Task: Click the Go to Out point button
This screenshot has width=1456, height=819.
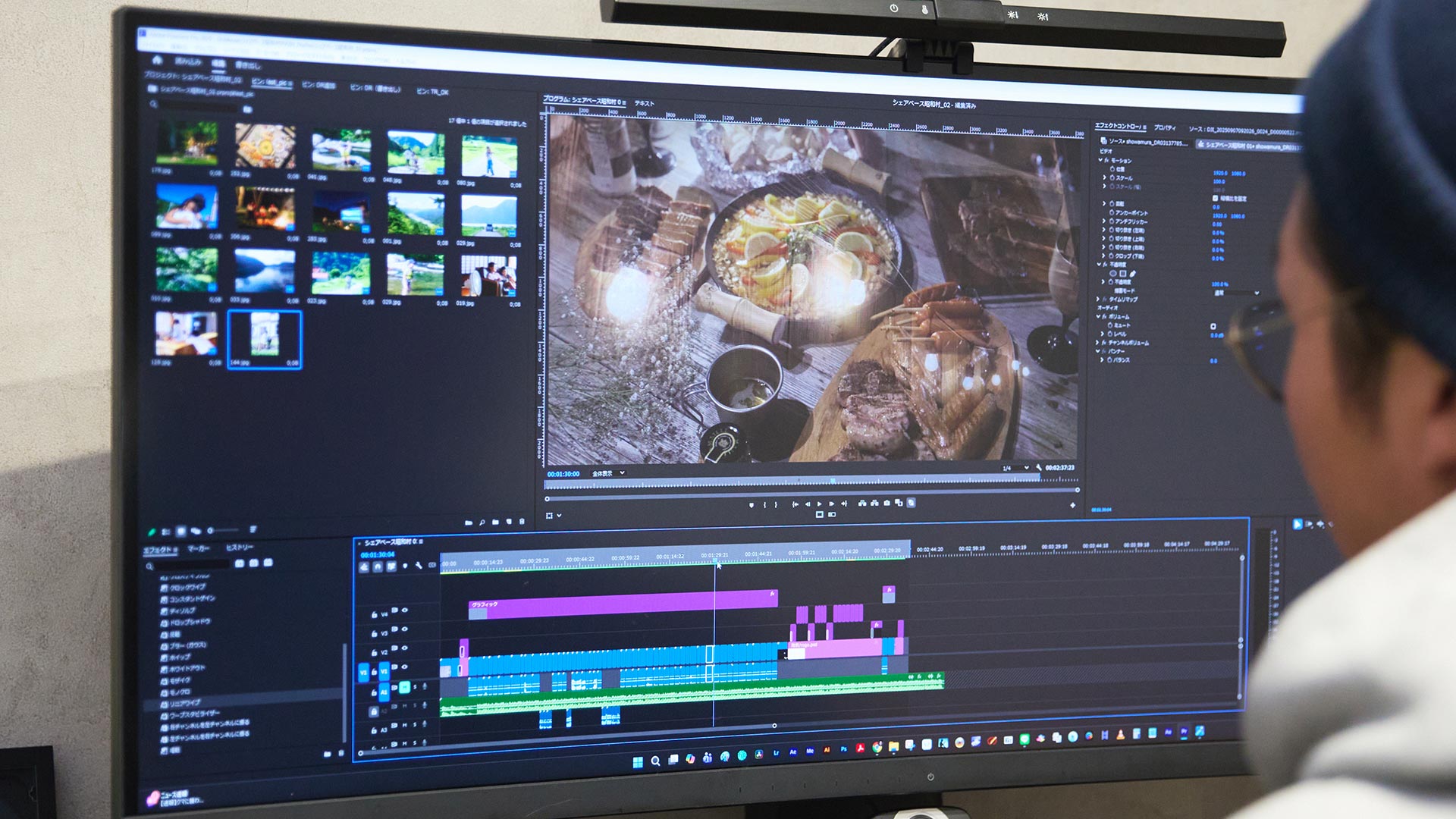Action: pyautogui.click(x=843, y=504)
